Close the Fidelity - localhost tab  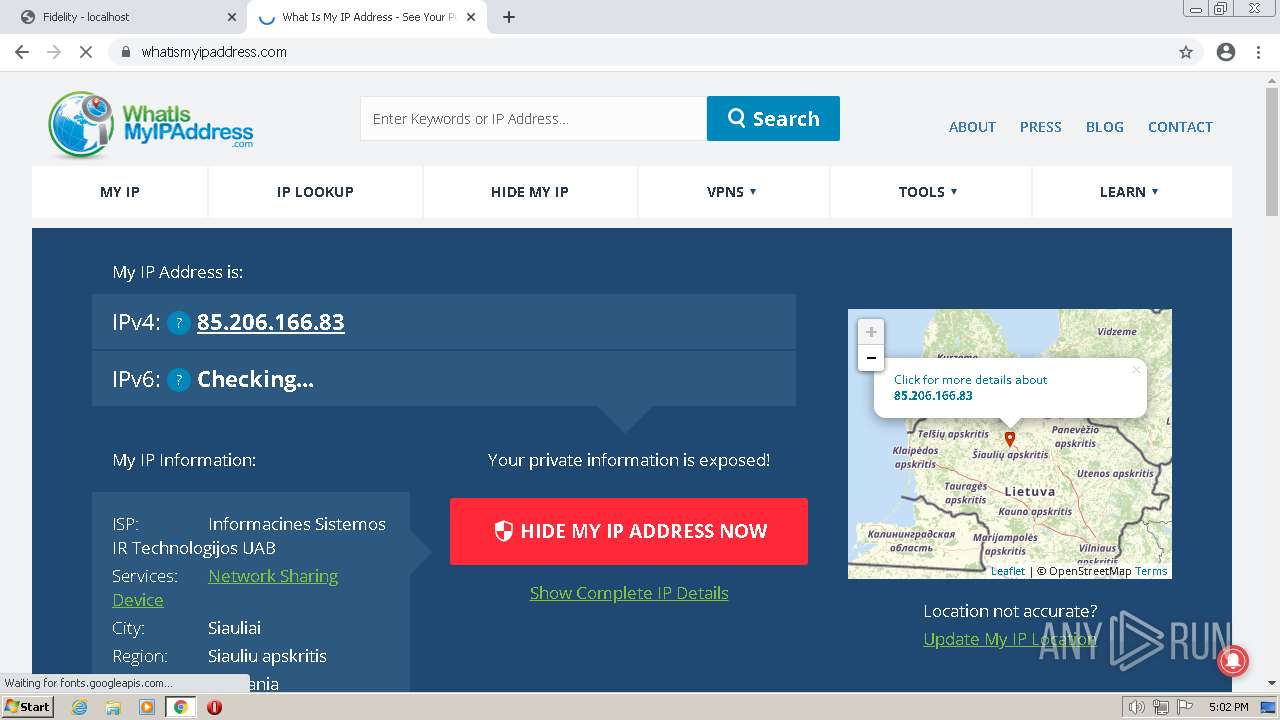click(231, 17)
